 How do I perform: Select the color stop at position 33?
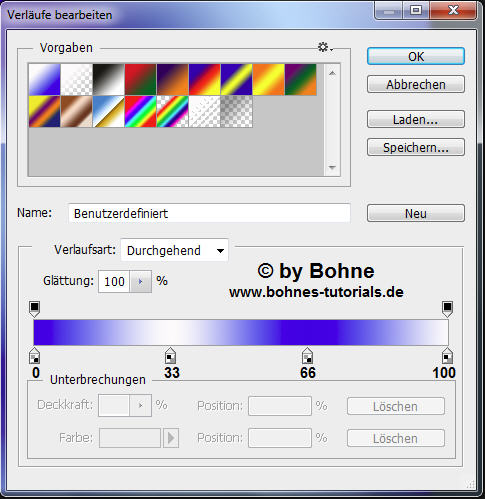click(170, 356)
